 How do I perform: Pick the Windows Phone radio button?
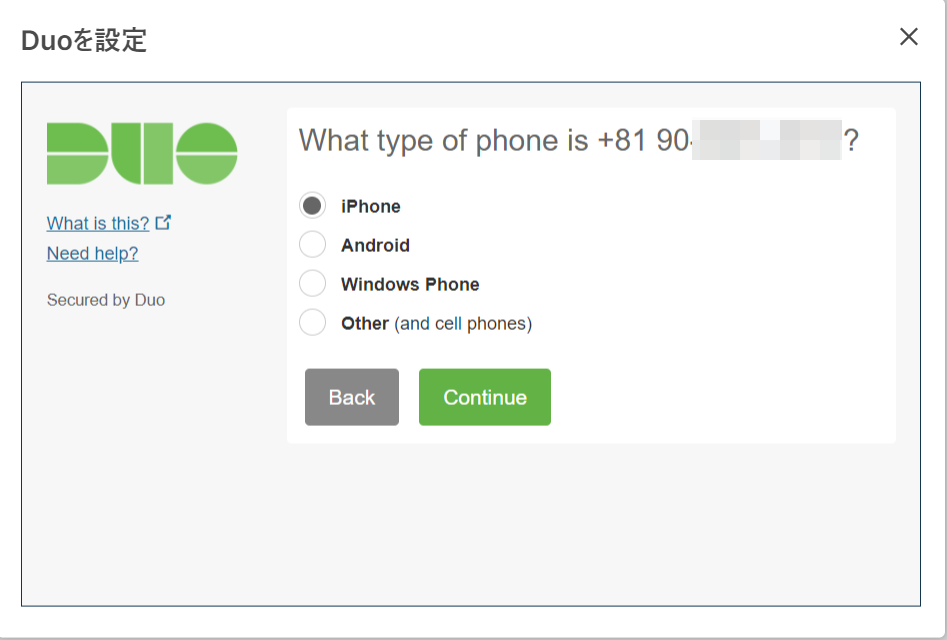(x=313, y=284)
